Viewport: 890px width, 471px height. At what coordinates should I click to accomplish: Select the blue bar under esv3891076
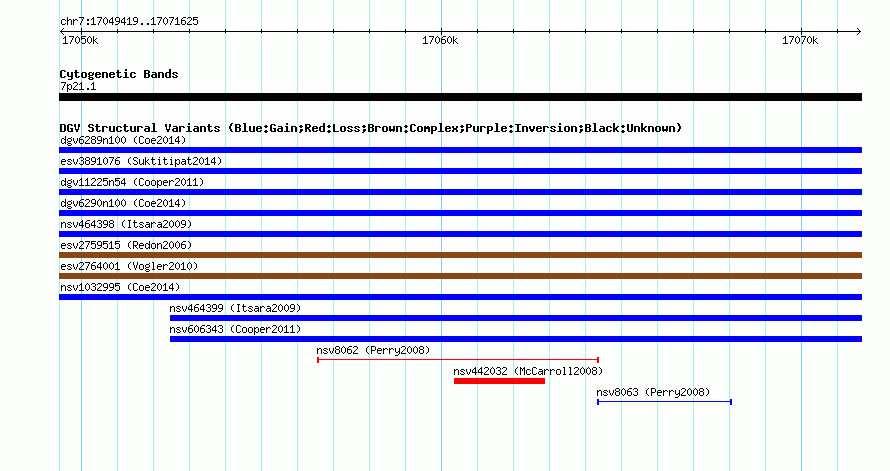pos(460,171)
